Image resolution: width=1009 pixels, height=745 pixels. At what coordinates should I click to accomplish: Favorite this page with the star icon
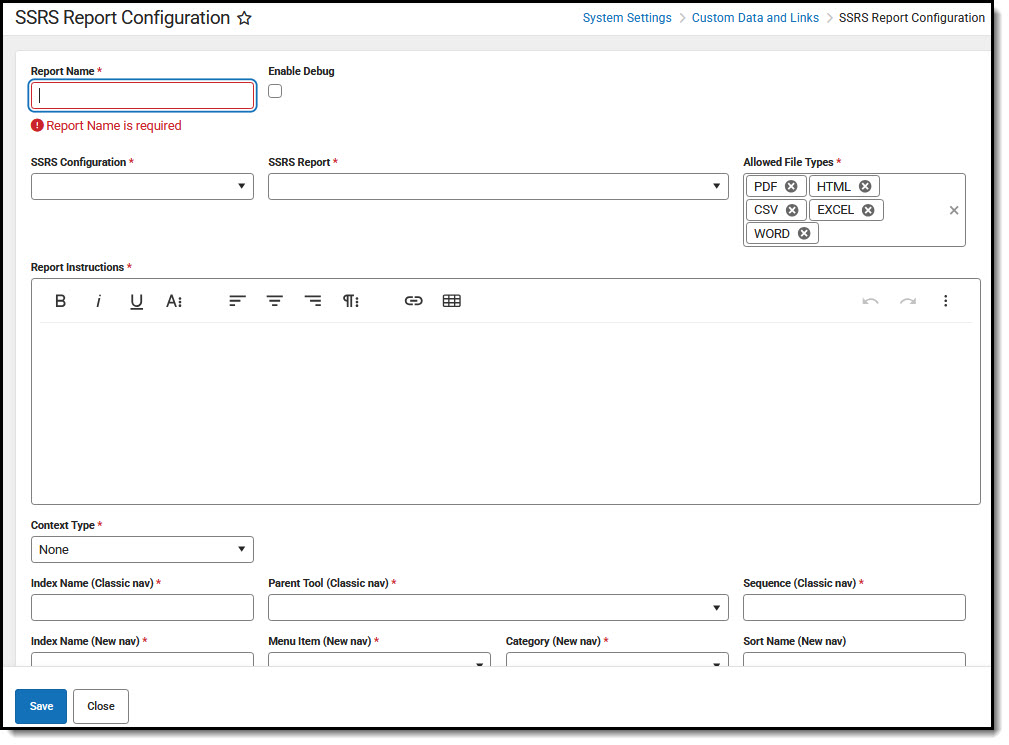coord(244,19)
